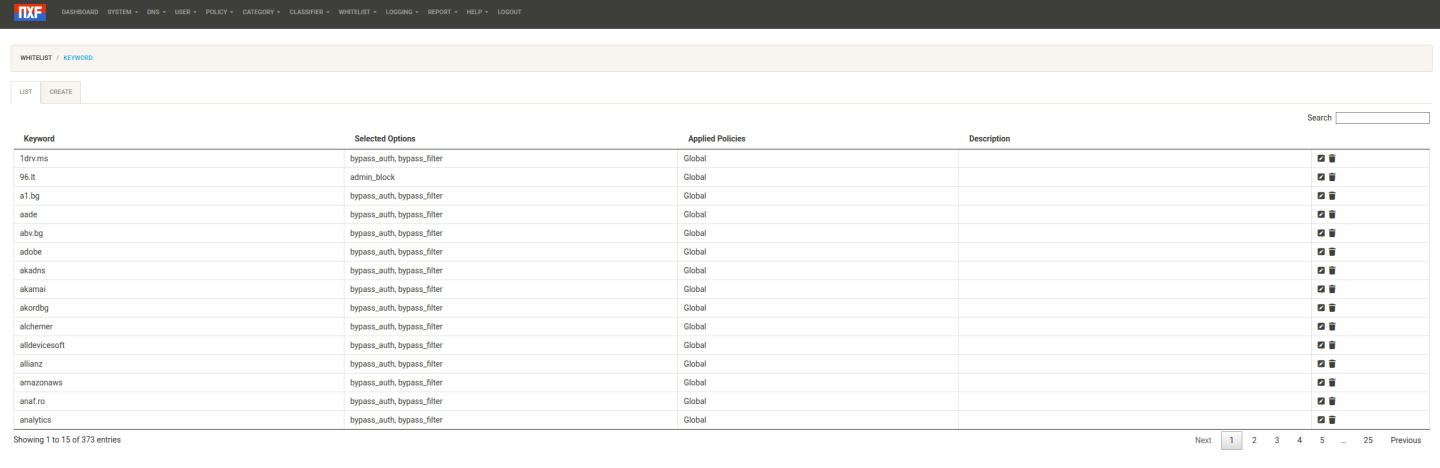Open the Report dropdown
This screenshot has height=468, width=1440.
(443, 12)
